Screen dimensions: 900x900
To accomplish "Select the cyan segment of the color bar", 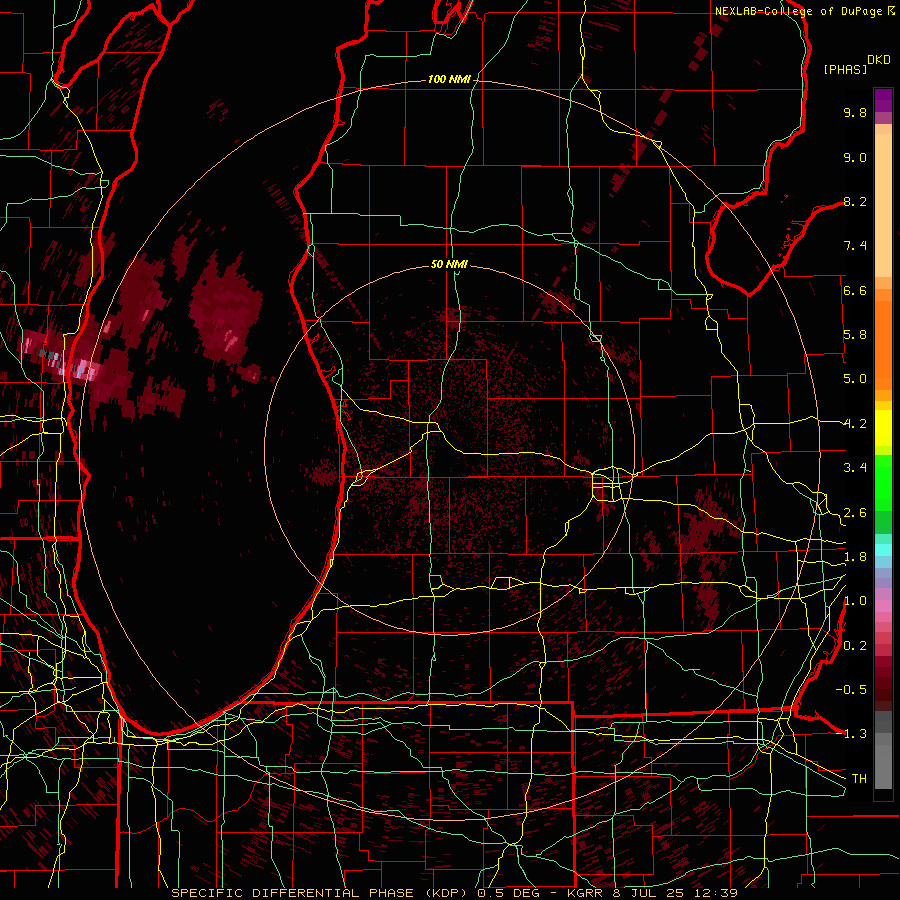I will click(883, 550).
